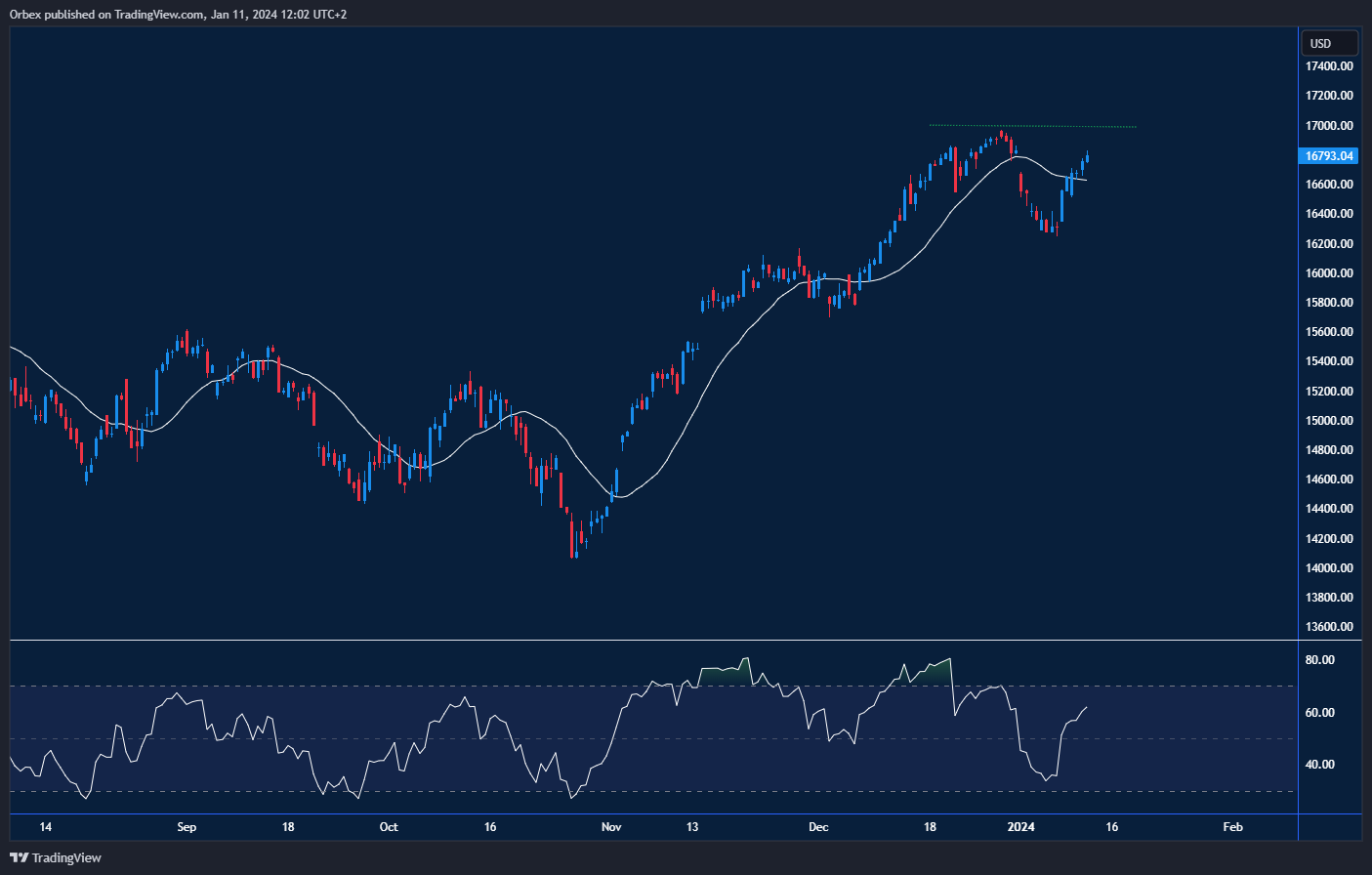The height and width of the screenshot is (875, 1372).
Task: Click the green dotted resistance line
Action: (x=1074, y=126)
